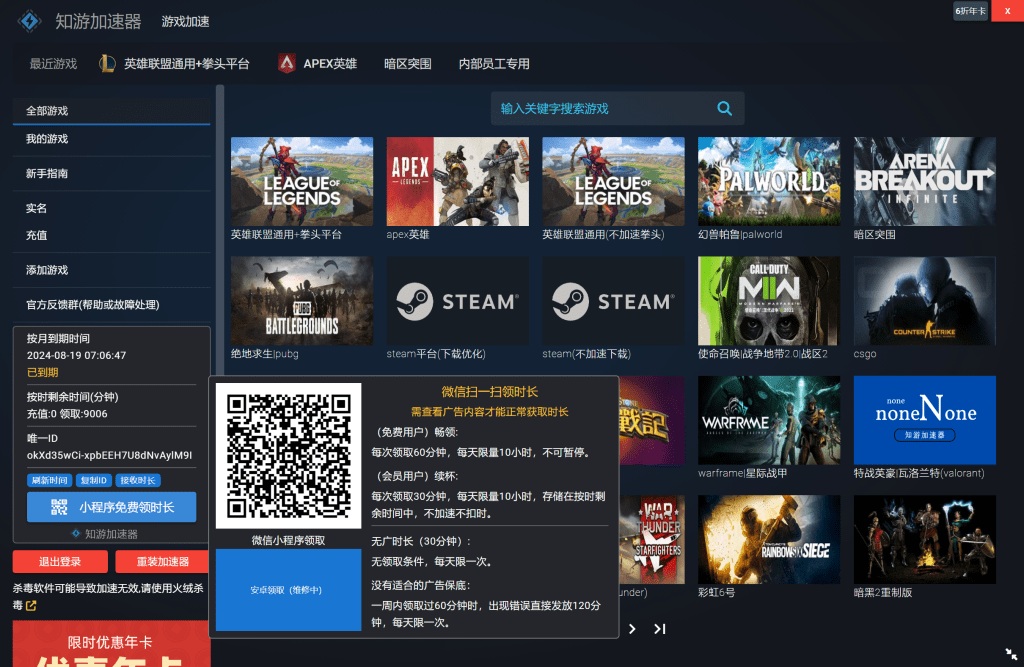Select steam(不加速下载) thumbnail
This screenshot has height=667, width=1024.
point(613,301)
